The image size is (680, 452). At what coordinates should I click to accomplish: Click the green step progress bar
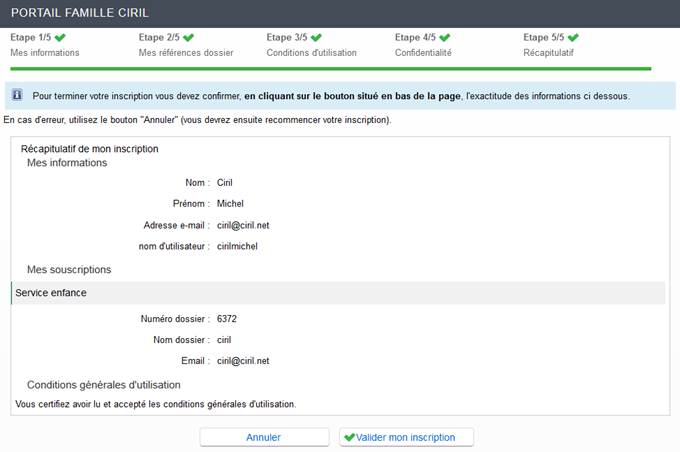pyautogui.click(x=330, y=69)
